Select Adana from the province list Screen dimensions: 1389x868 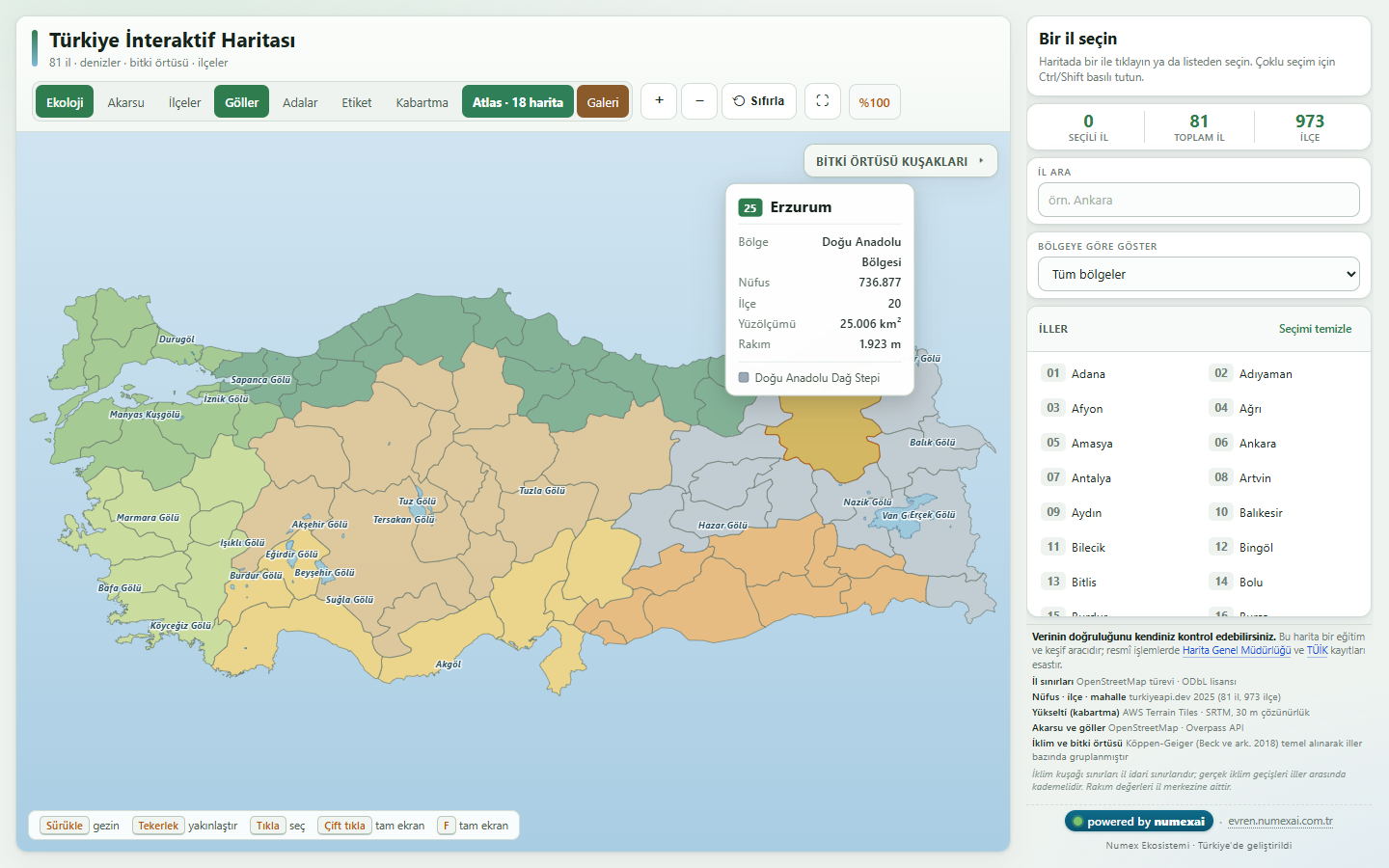point(1117,373)
